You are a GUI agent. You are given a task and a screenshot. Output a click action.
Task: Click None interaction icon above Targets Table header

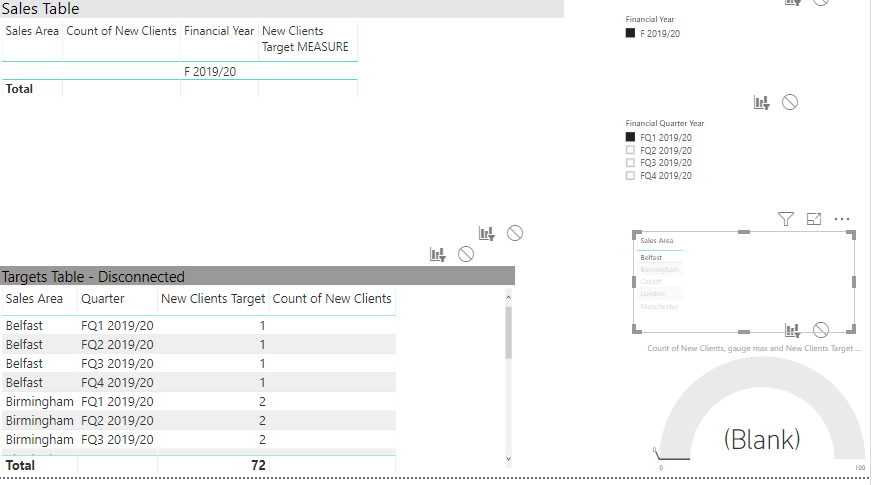465,255
